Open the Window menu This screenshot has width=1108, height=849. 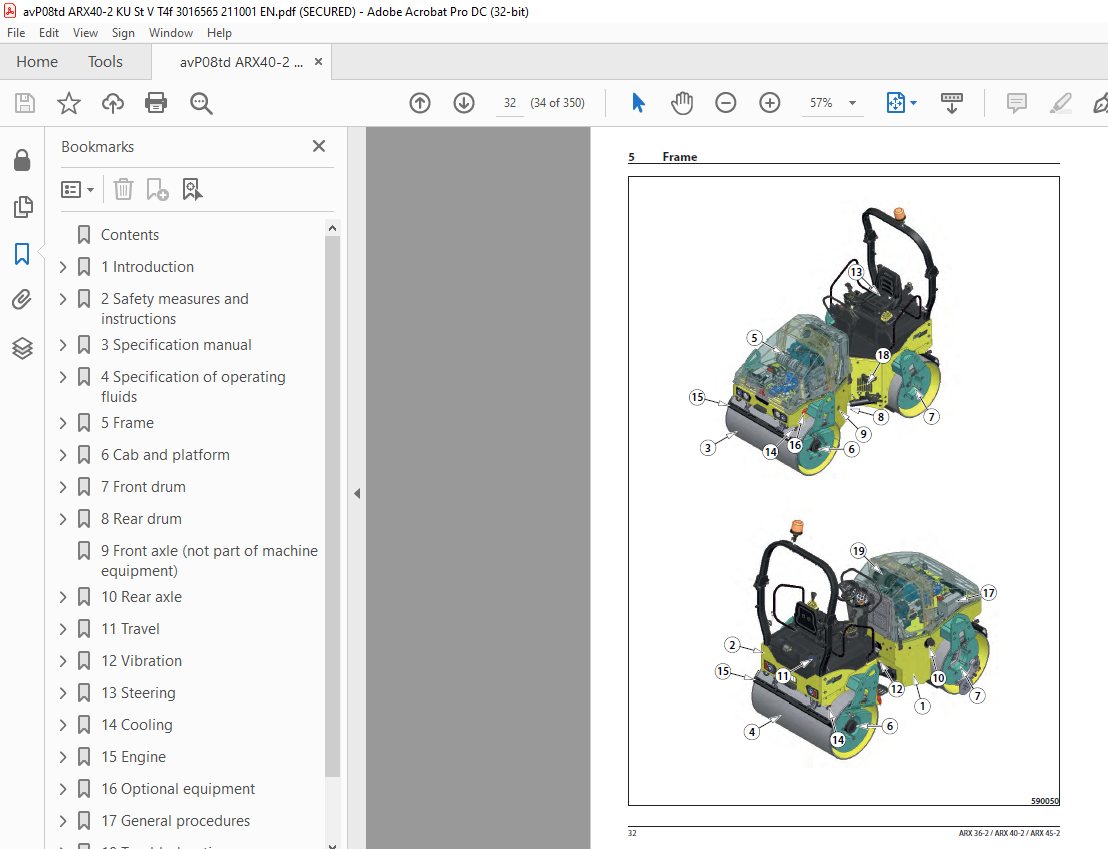[170, 33]
